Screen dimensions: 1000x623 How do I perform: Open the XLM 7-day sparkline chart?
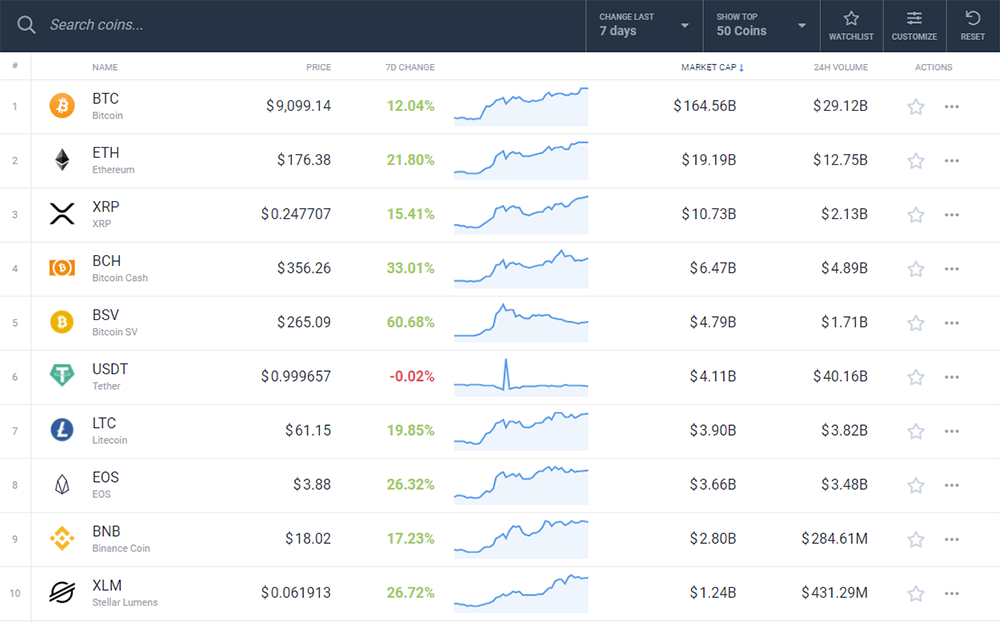(x=521, y=593)
